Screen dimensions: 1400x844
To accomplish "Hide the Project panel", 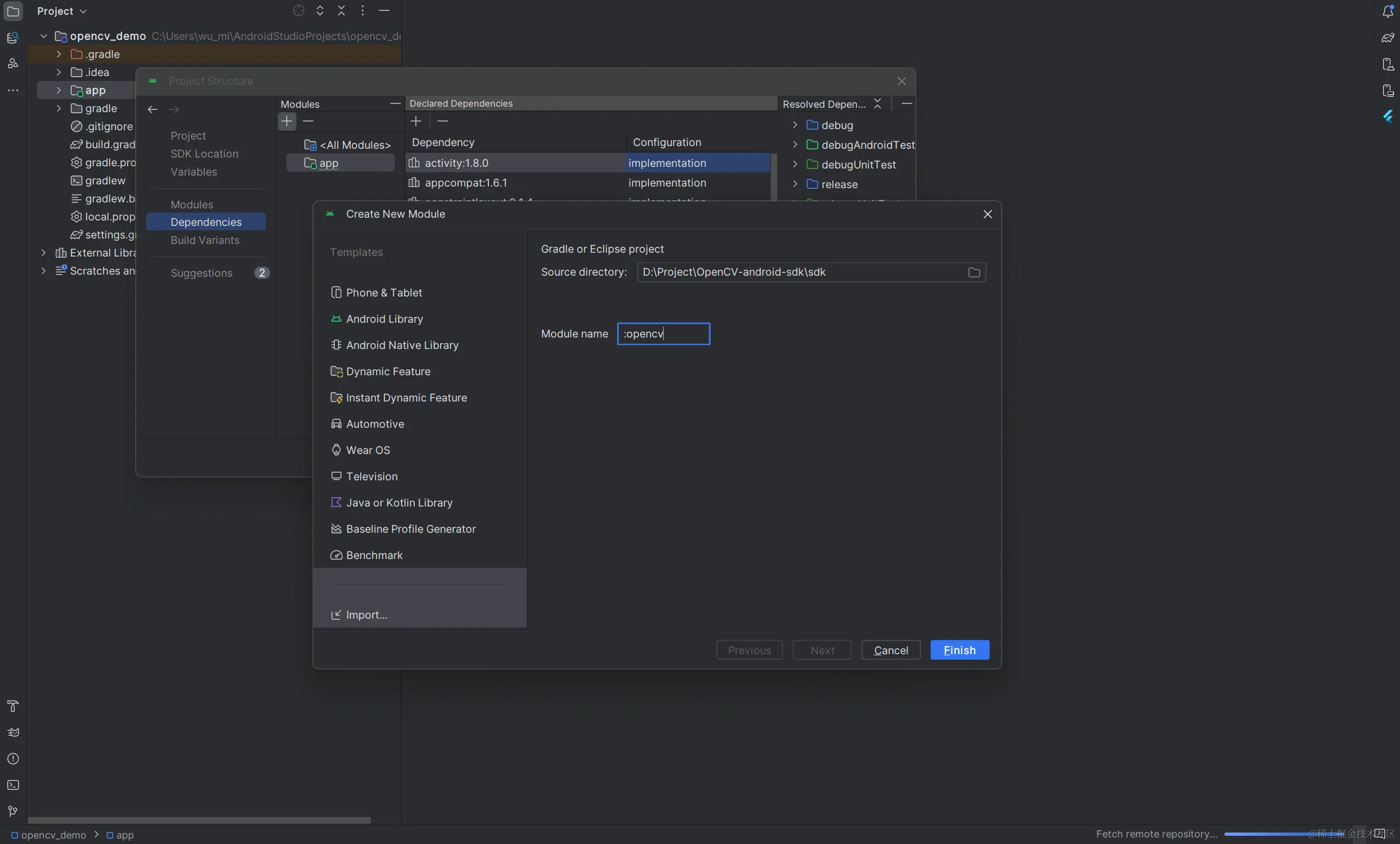I will [384, 11].
